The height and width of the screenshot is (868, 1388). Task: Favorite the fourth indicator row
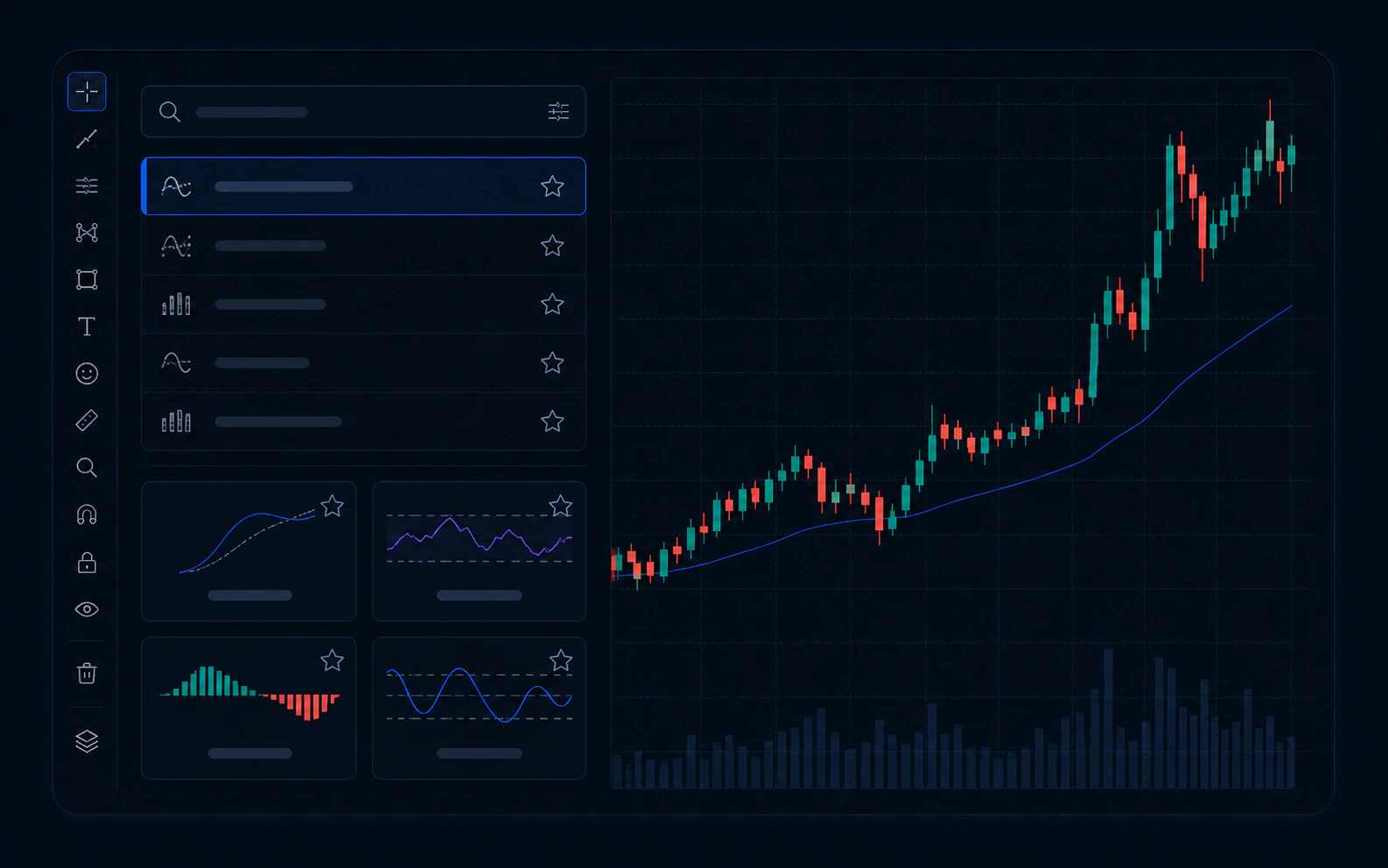(x=552, y=363)
